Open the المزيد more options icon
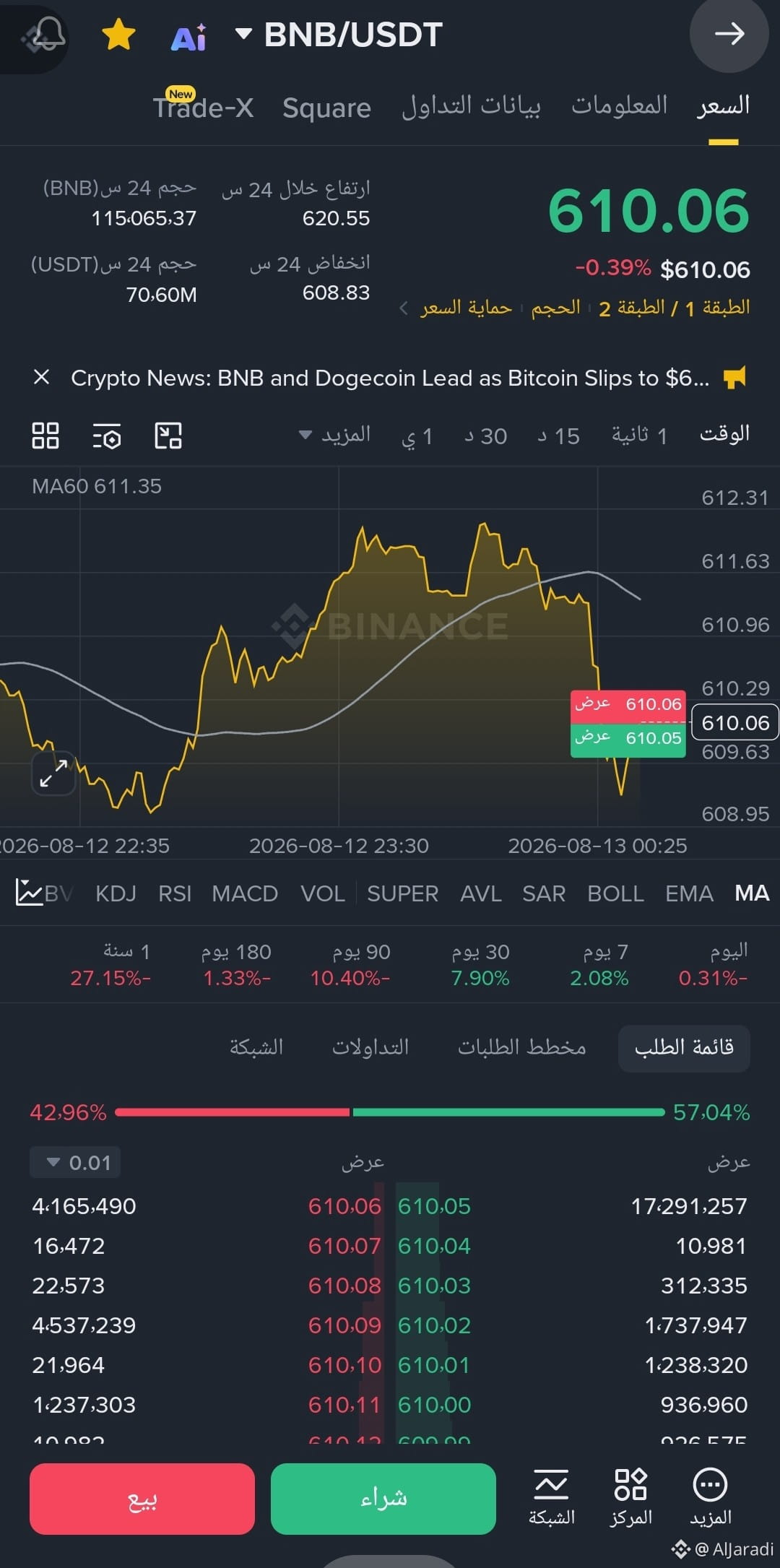Screen dimensions: 780x1568 (711, 1497)
